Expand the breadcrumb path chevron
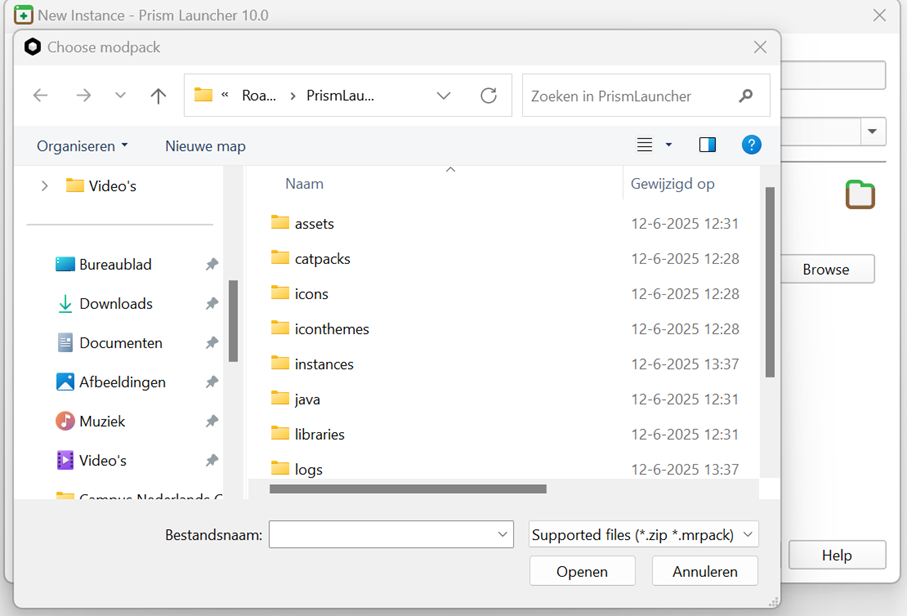This screenshot has width=907, height=616. 444,95
